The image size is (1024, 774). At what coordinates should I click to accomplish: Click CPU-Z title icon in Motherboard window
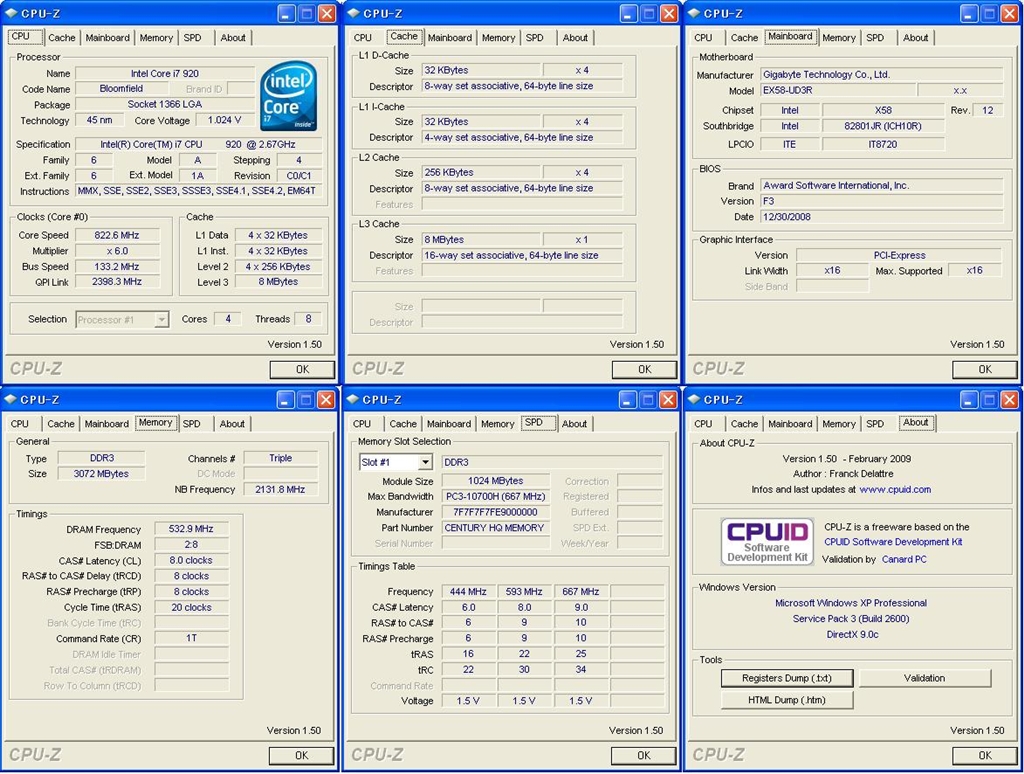coord(694,13)
